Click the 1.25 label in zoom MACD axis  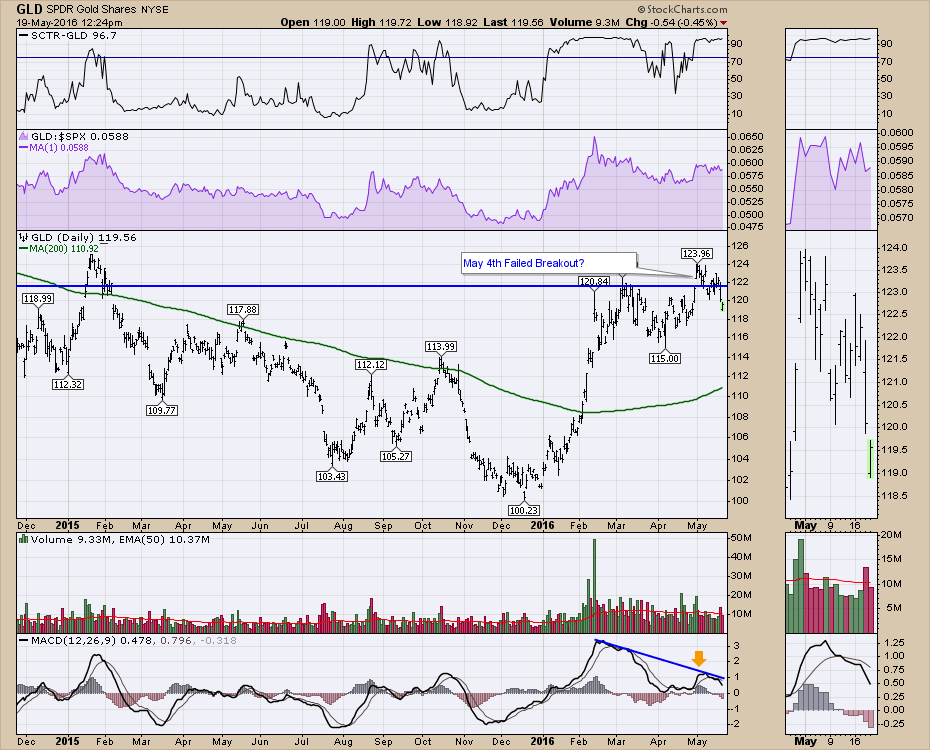894,643
